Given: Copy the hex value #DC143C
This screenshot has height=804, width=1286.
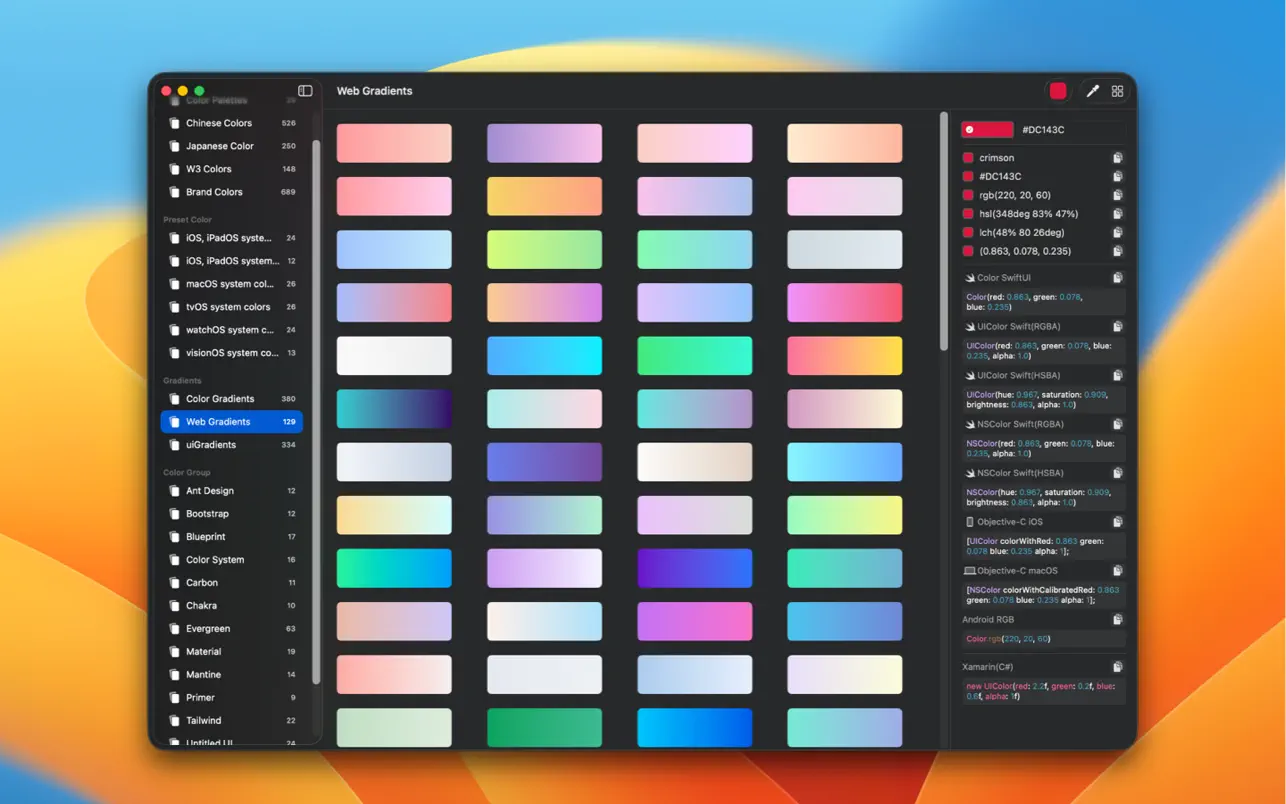Looking at the screenshot, I should 1117,176.
